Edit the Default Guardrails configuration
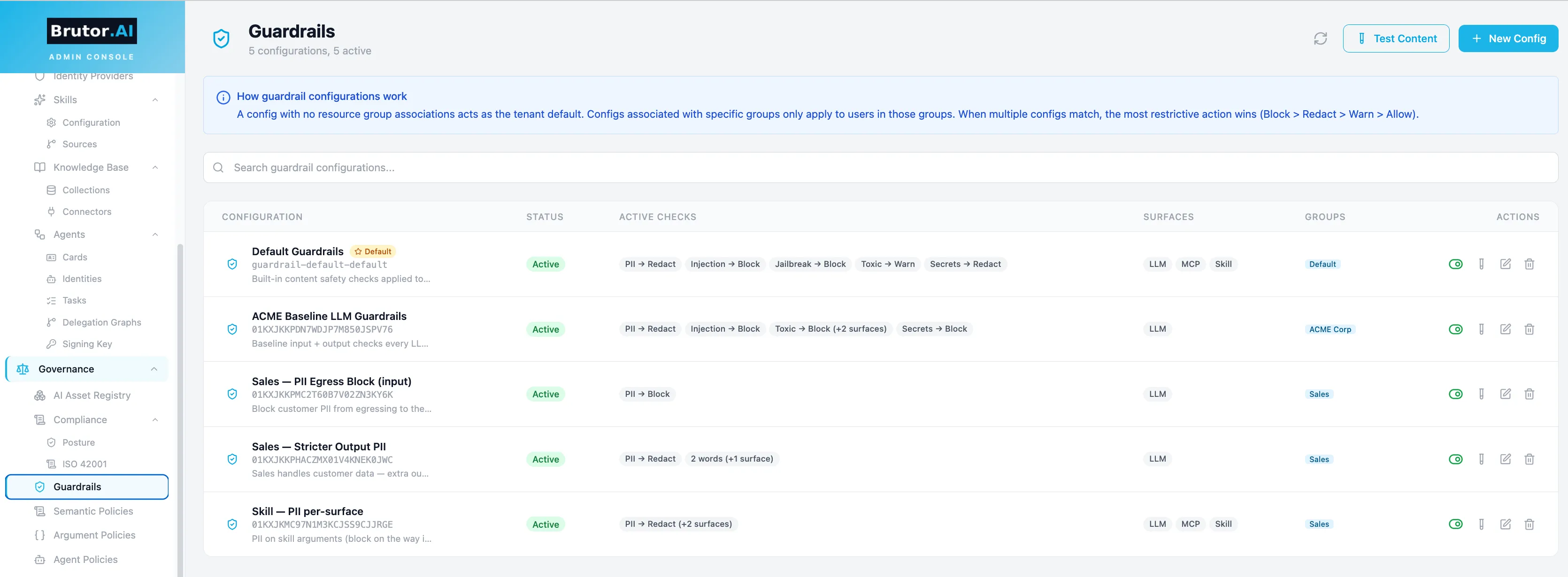The width and height of the screenshot is (1568, 577). 1505,264
